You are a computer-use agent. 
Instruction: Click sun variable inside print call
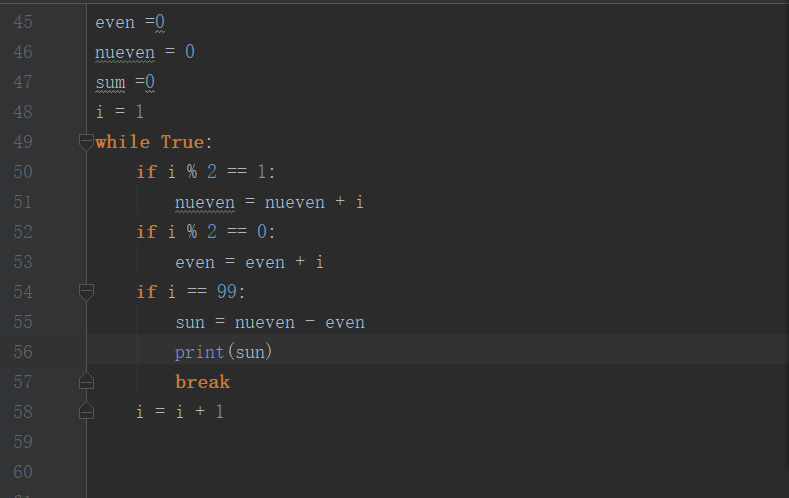tap(250, 352)
